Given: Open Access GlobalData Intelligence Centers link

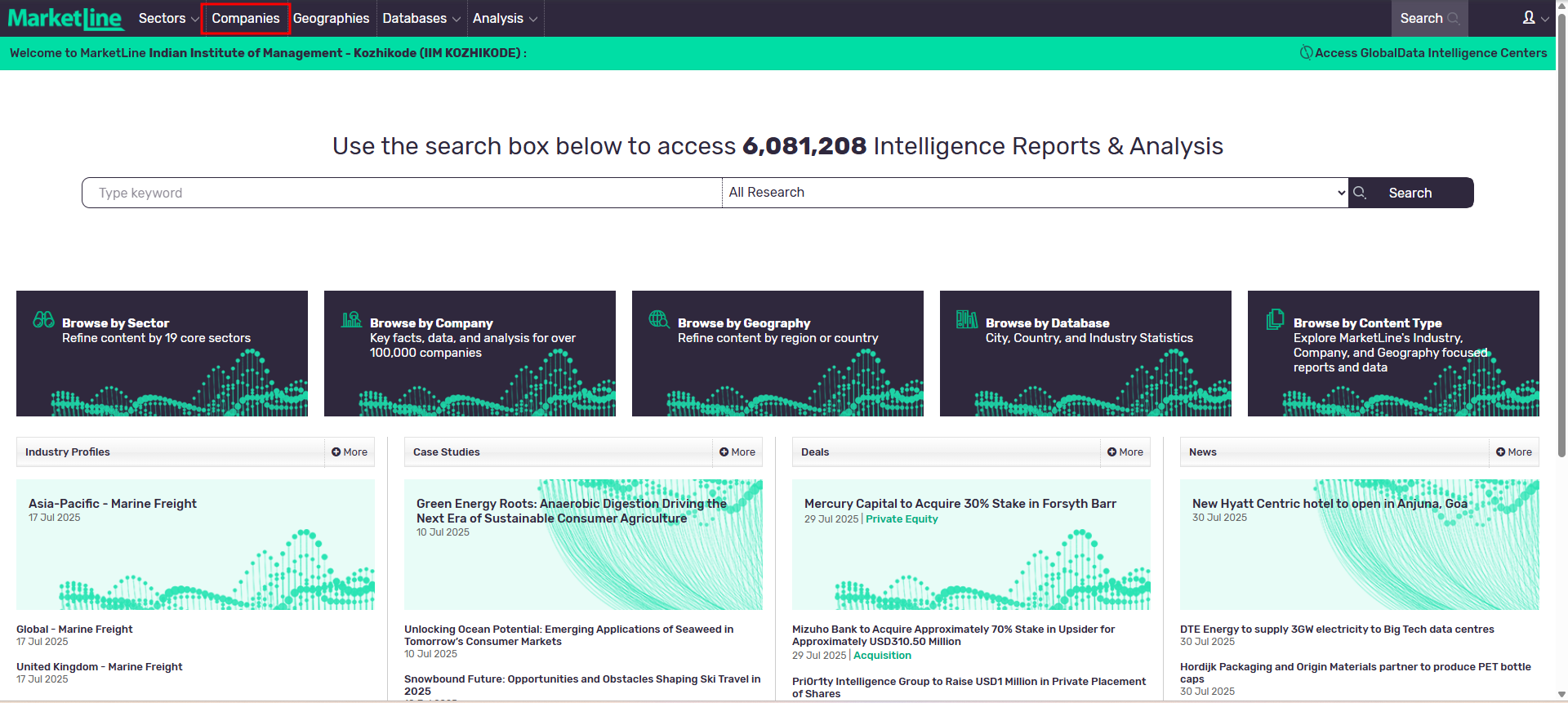Looking at the screenshot, I should 1423,53.
